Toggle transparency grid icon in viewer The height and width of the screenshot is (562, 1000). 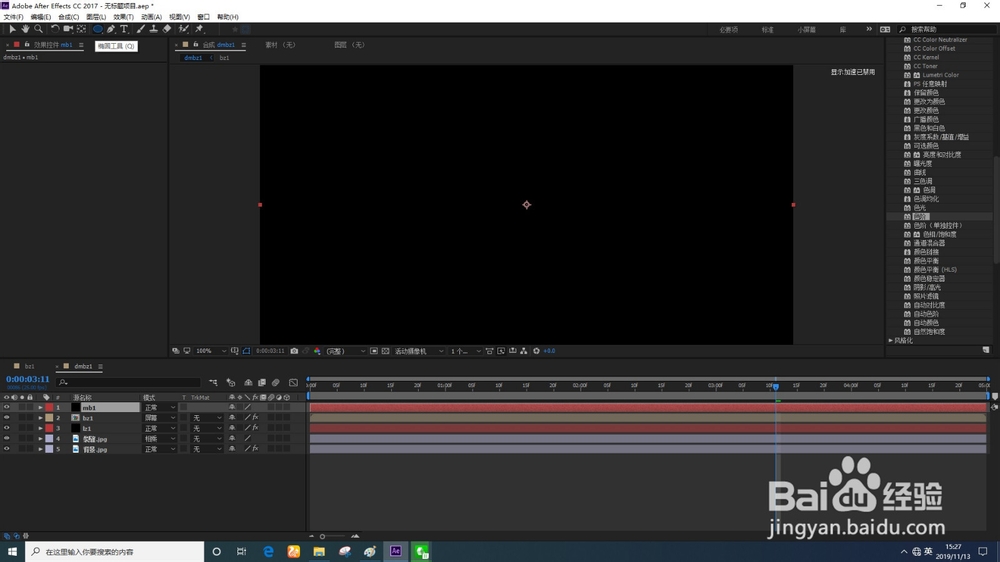[385, 351]
